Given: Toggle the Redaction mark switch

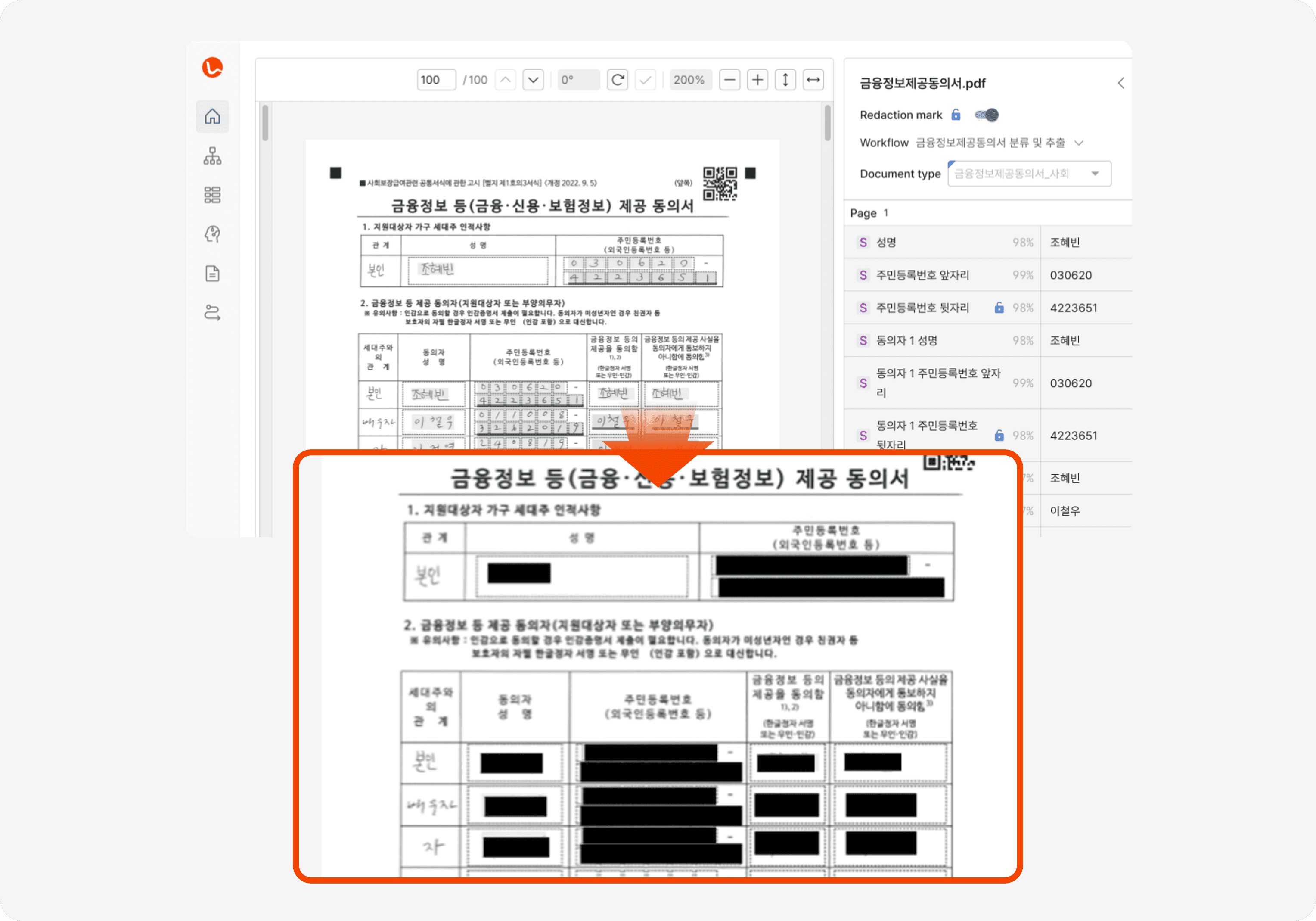Looking at the screenshot, I should pos(987,115).
